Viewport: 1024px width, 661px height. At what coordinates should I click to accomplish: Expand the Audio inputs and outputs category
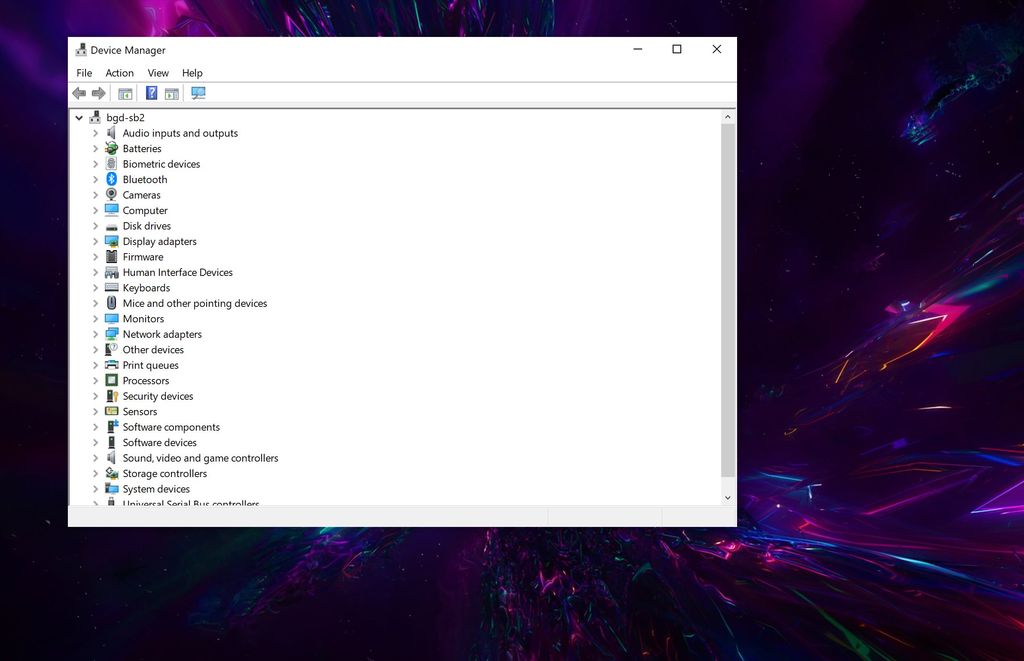[x=95, y=133]
